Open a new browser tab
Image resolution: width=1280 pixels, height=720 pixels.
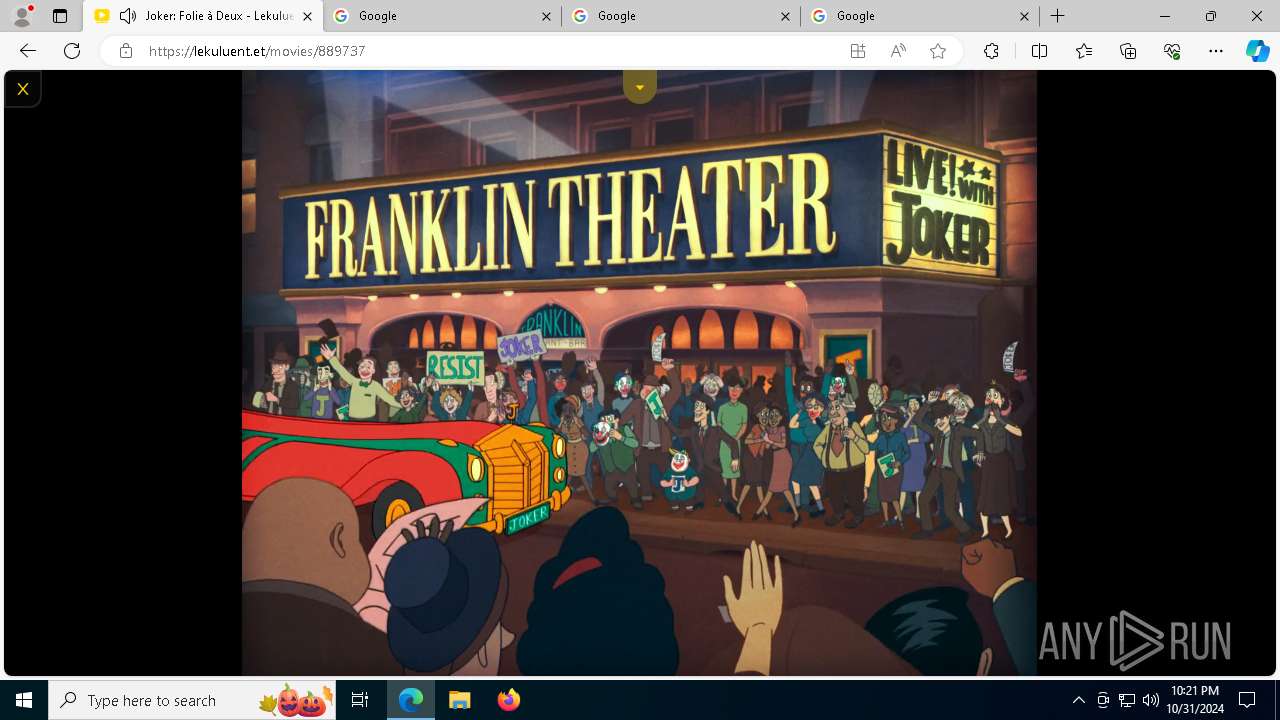[1057, 16]
